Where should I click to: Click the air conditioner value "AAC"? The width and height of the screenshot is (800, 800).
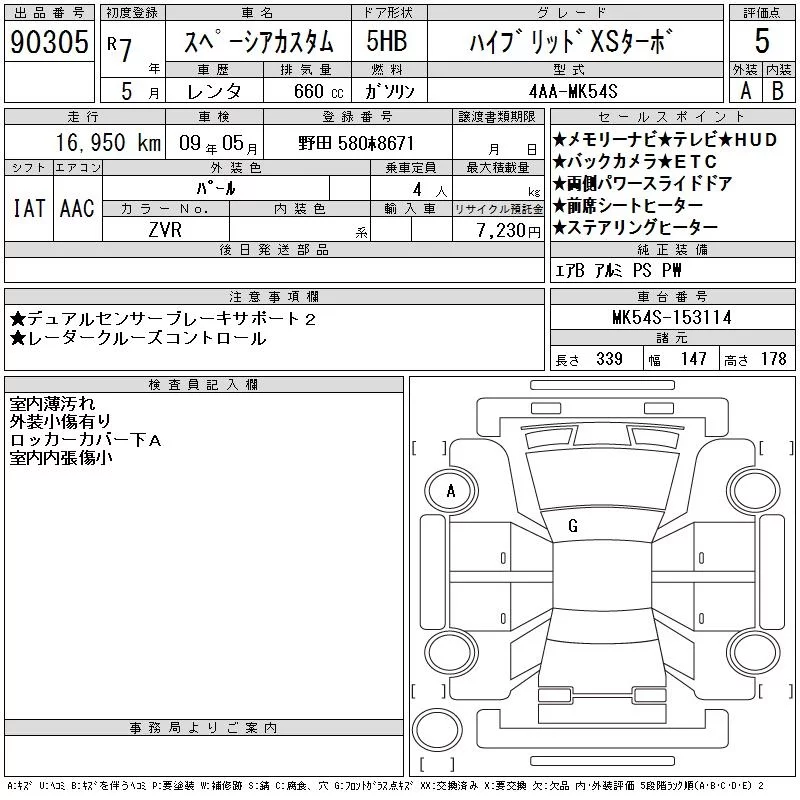coord(77,208)
